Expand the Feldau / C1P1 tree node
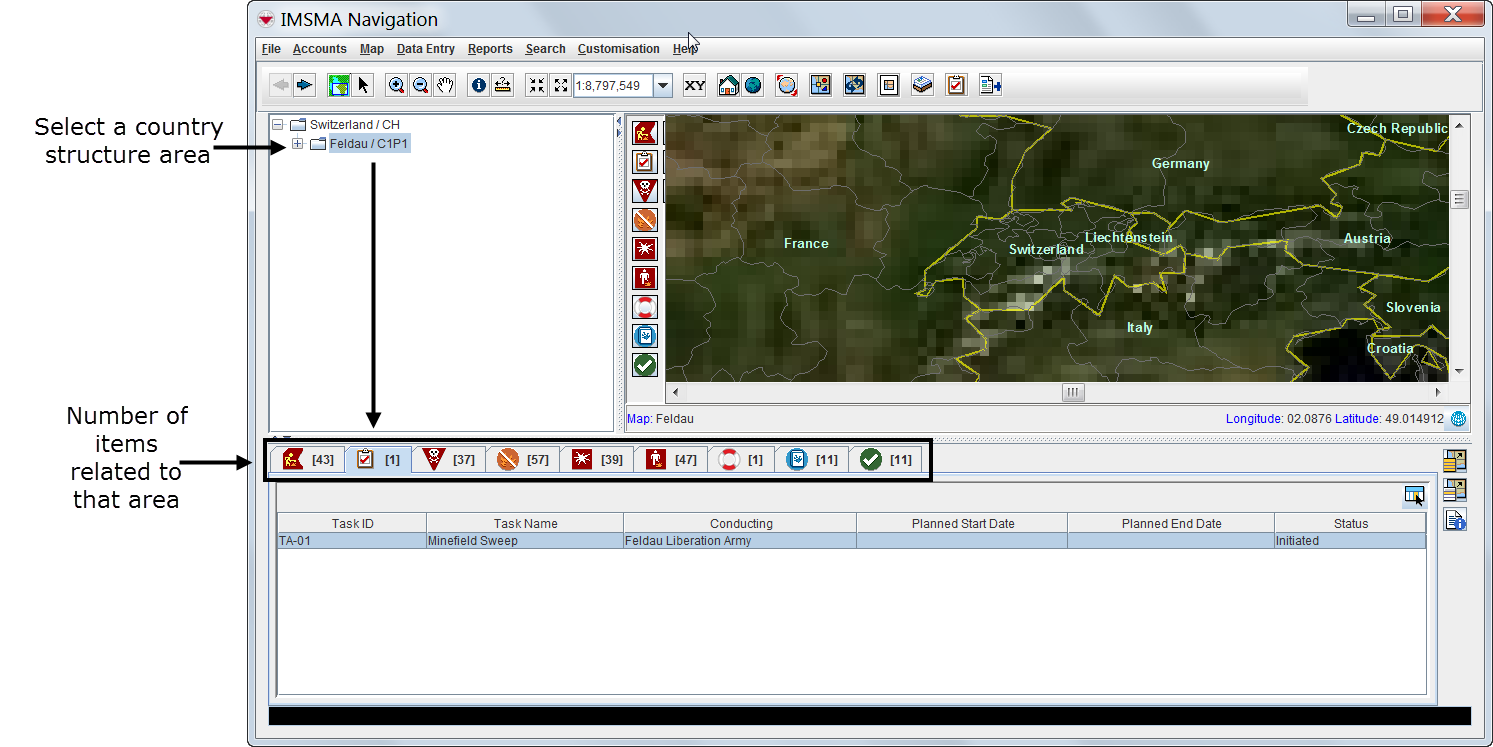The width and height of the screenshot is (1493, 747). tap(297, 144)
